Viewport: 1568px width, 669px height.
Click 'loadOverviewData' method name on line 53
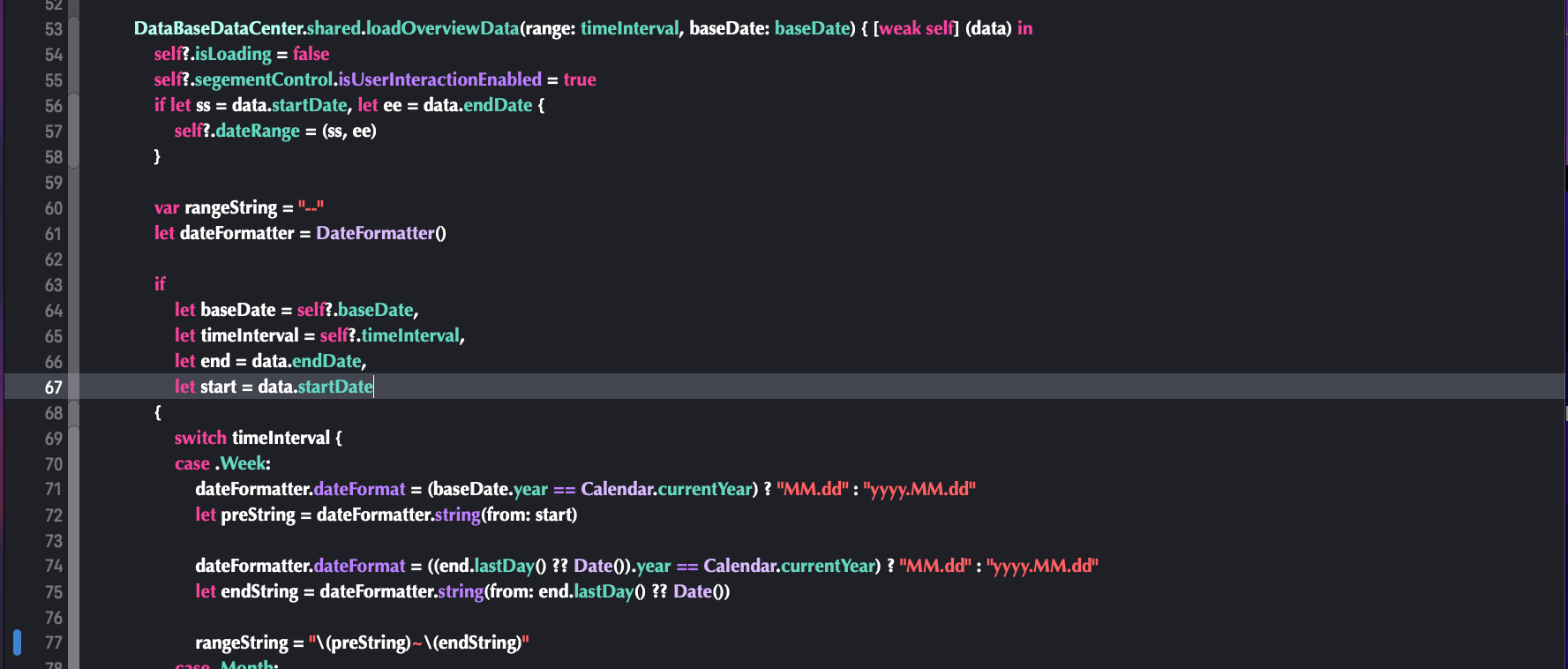coord(443,28)
